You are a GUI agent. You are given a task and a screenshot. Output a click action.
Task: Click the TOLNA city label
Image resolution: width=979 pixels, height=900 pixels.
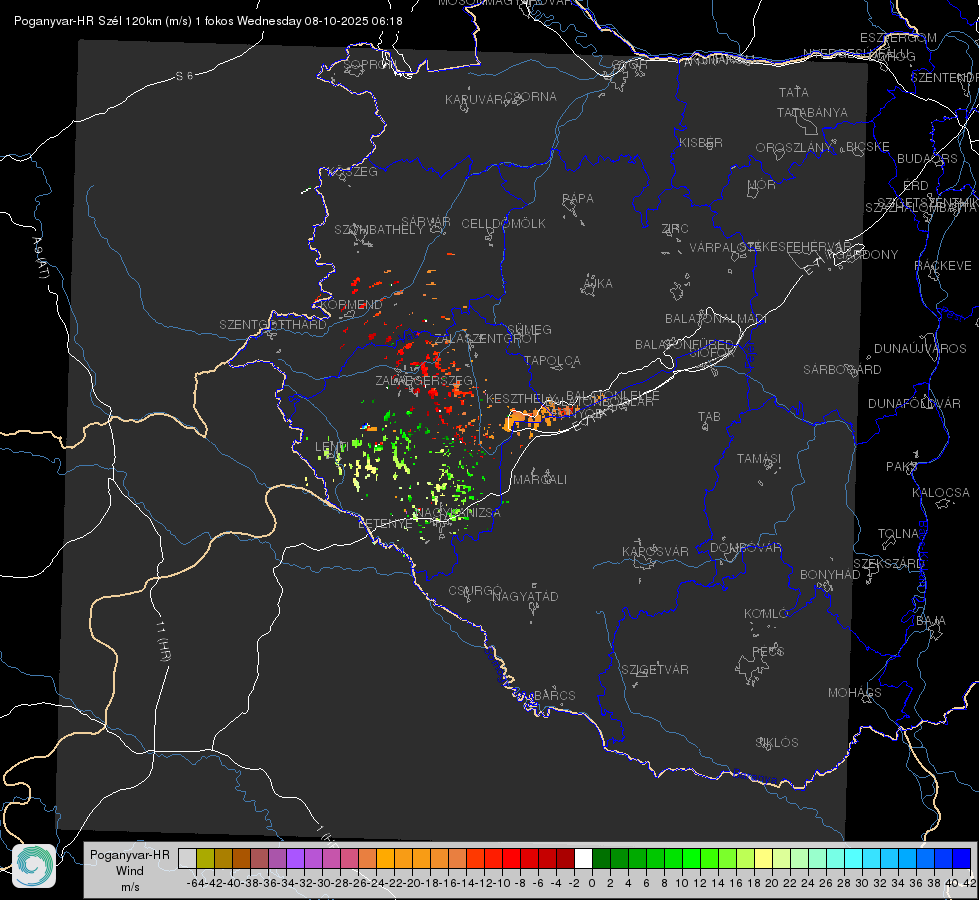pyautogui.click(x=898, y=534)
